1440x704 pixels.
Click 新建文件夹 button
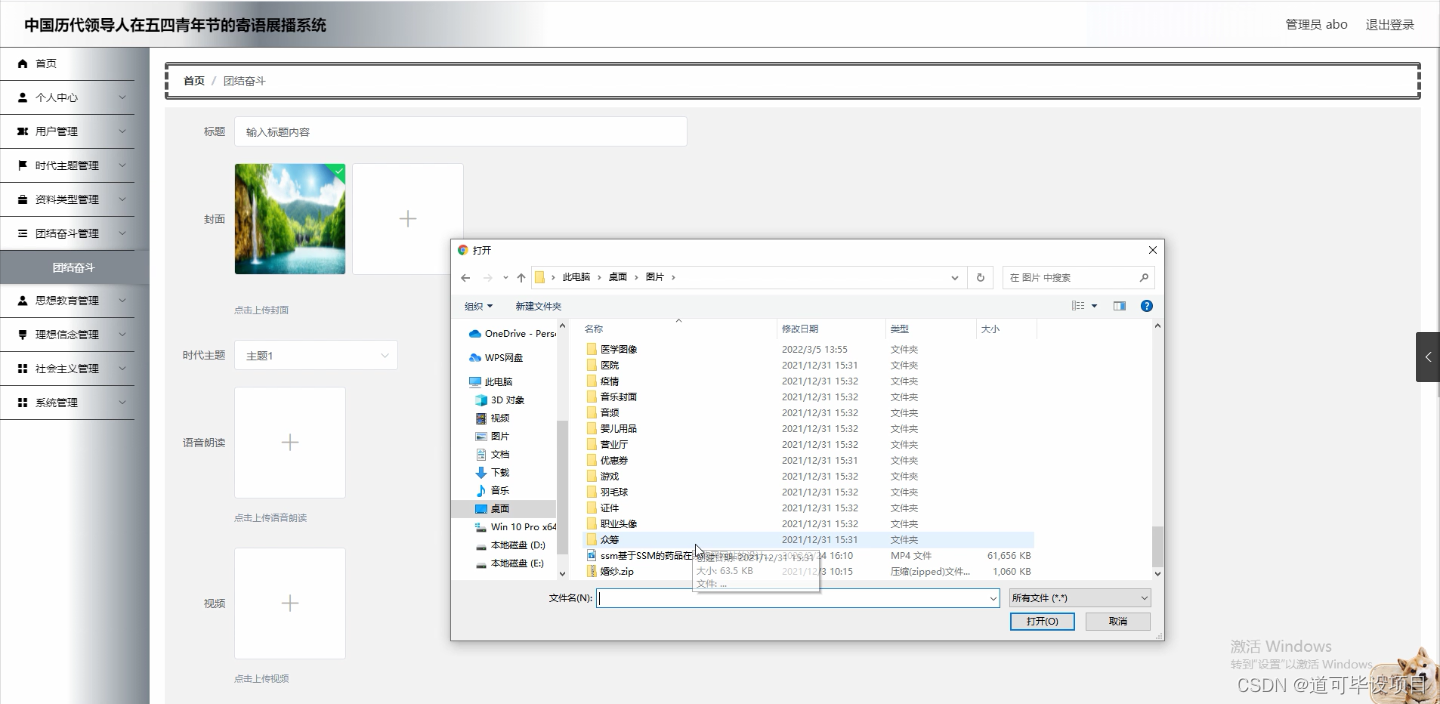(538, 306)
